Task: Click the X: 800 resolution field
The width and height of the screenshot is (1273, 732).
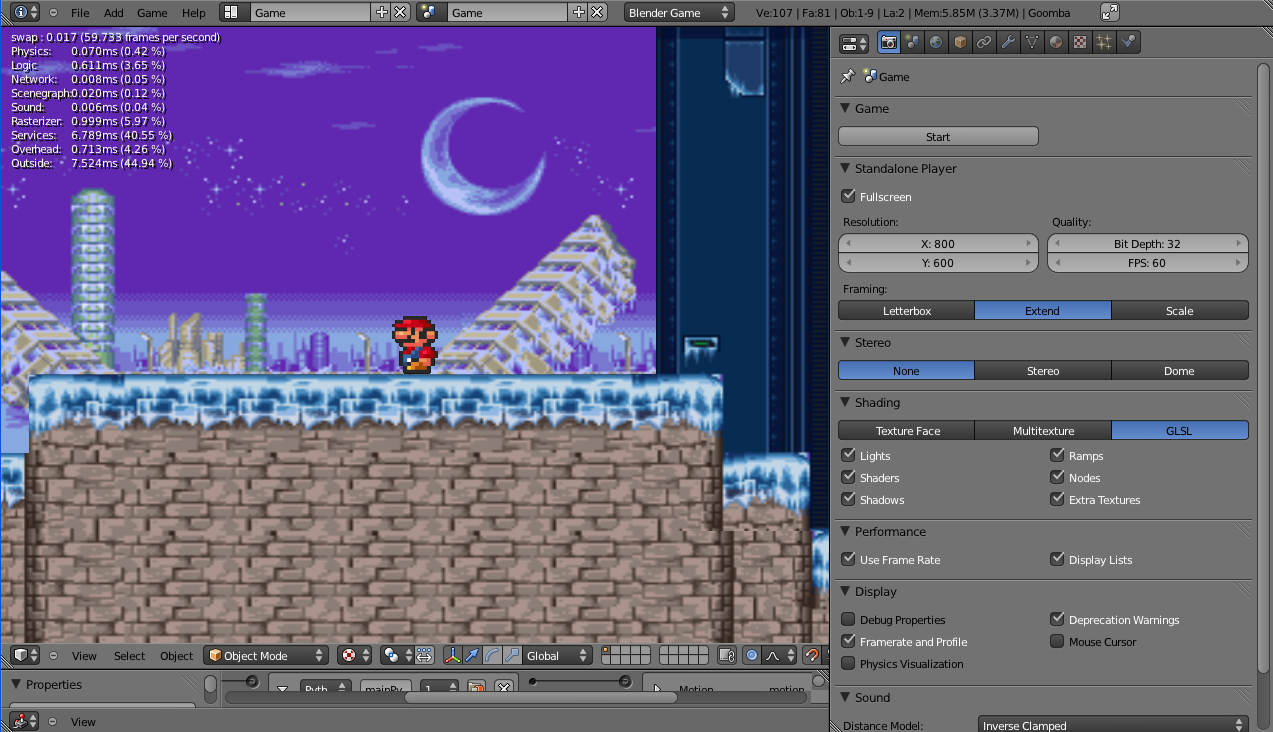Action: [938, 243]
